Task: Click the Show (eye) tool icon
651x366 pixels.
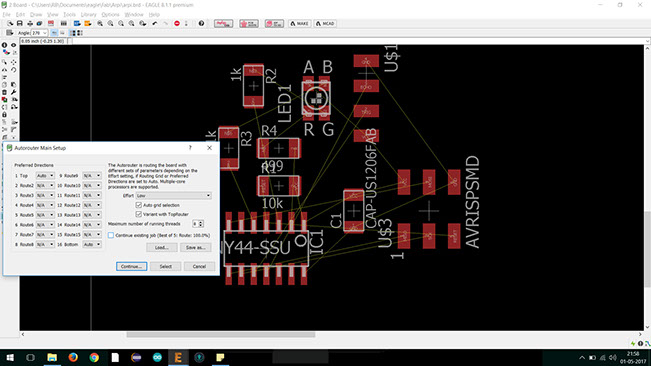Action: [x=14, y=45]
